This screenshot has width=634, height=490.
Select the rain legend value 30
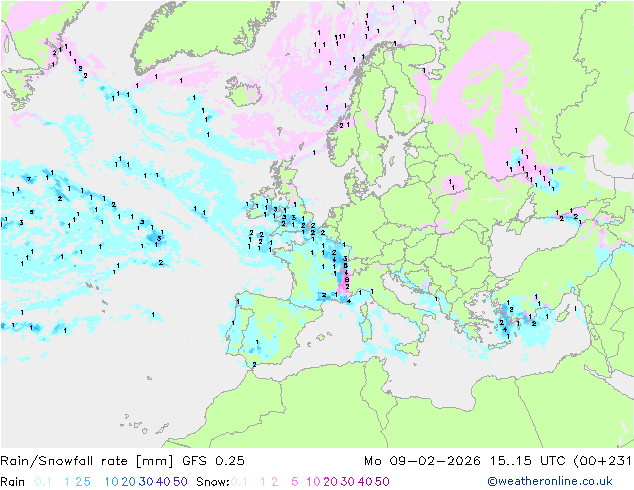[x=146, y=482]
